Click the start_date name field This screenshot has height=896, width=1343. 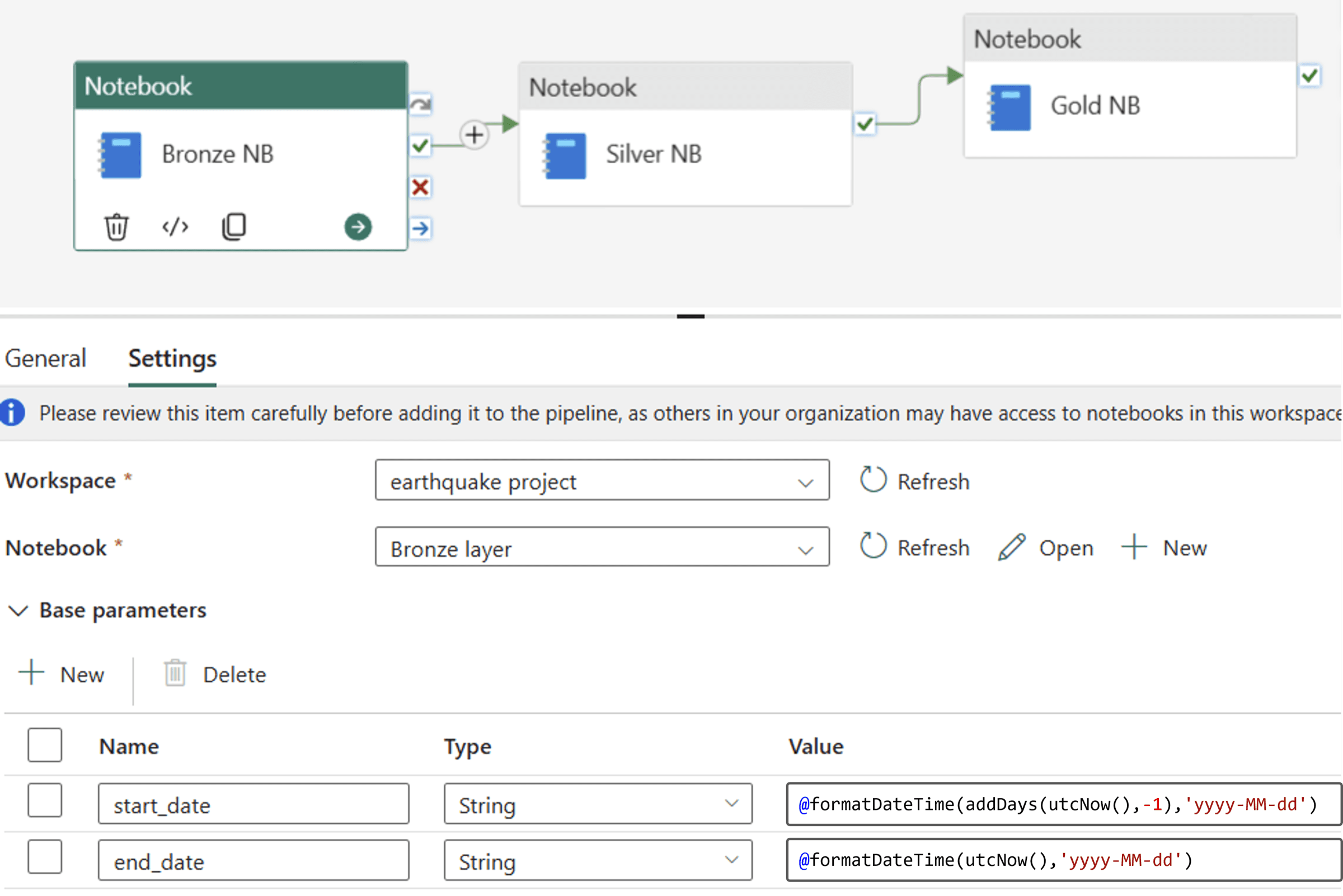[253, 804]
